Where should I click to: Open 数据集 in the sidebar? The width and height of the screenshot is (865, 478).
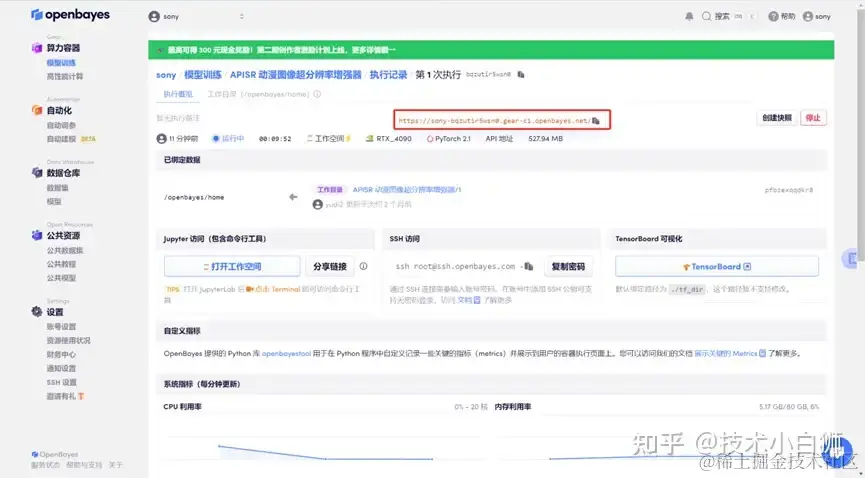click(x=57, y=188)
